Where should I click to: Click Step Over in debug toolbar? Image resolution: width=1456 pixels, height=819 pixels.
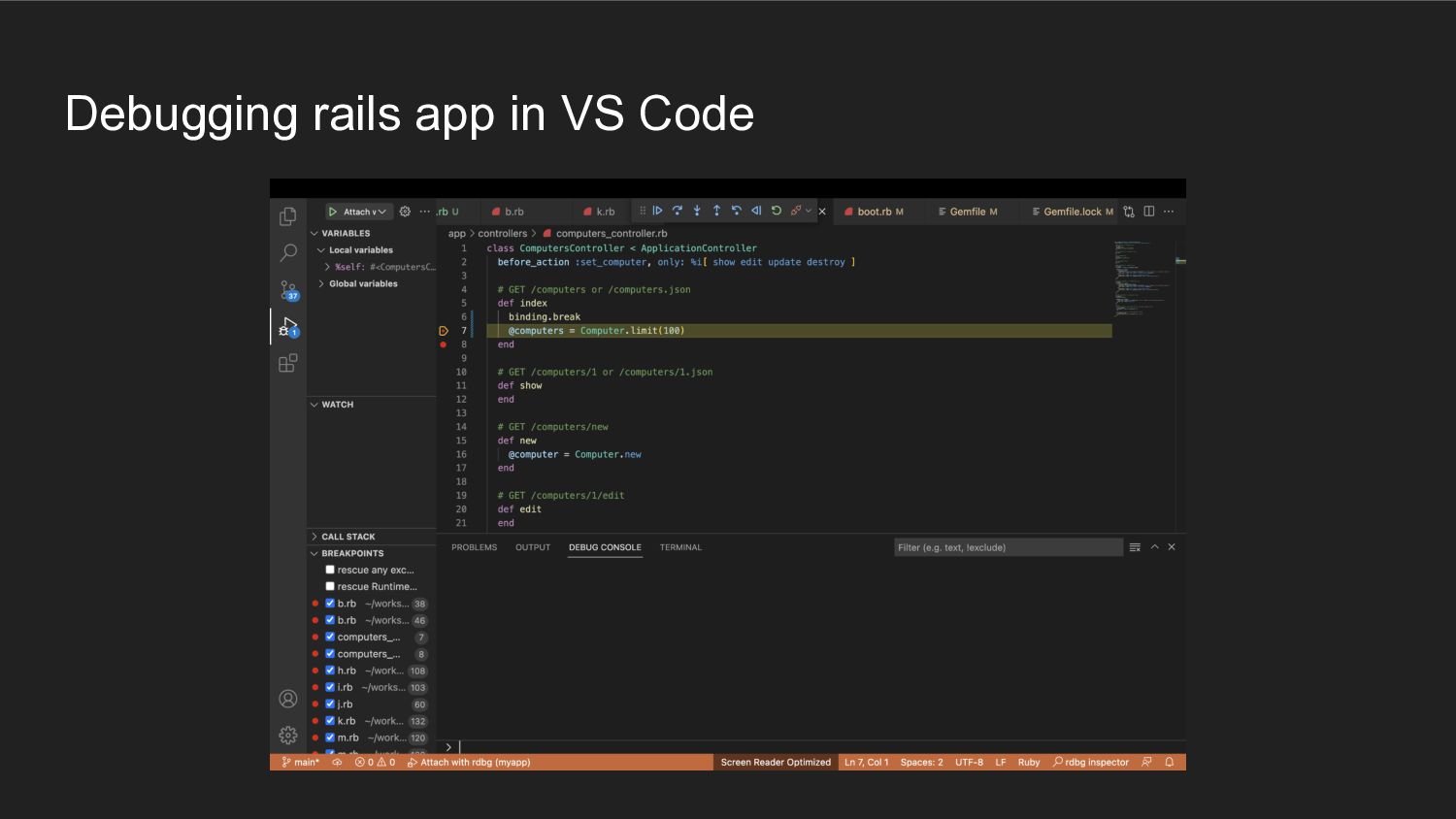pos(678,211)
